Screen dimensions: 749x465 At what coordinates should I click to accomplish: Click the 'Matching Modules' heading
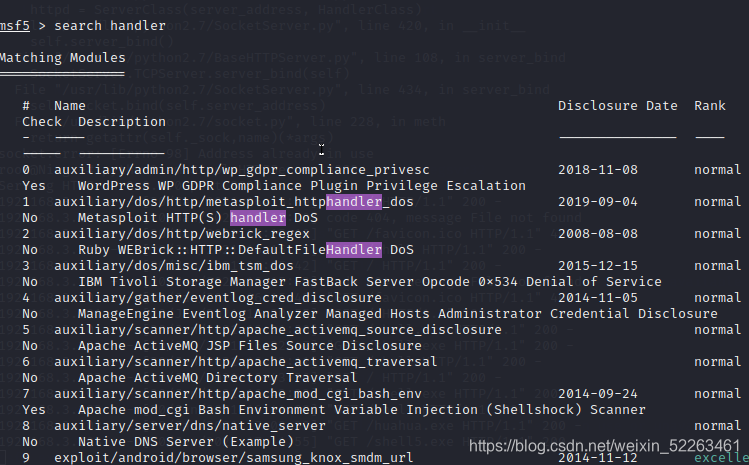click(x=63, y=58)
